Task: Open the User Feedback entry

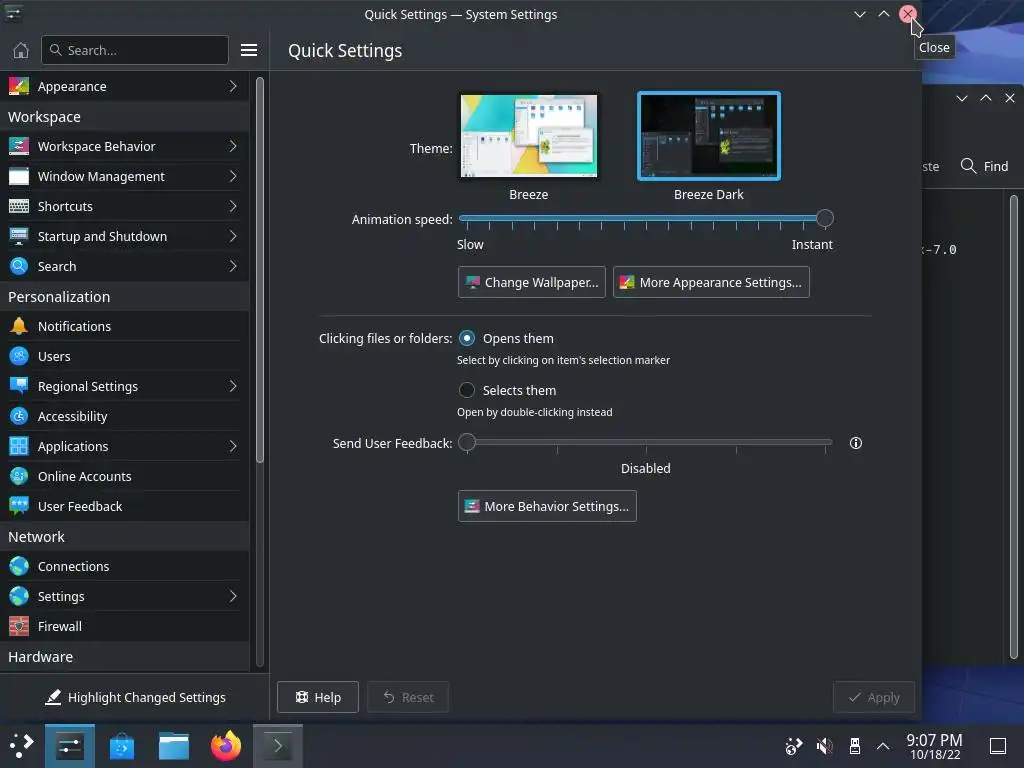Action: click(x=125, y=506)
